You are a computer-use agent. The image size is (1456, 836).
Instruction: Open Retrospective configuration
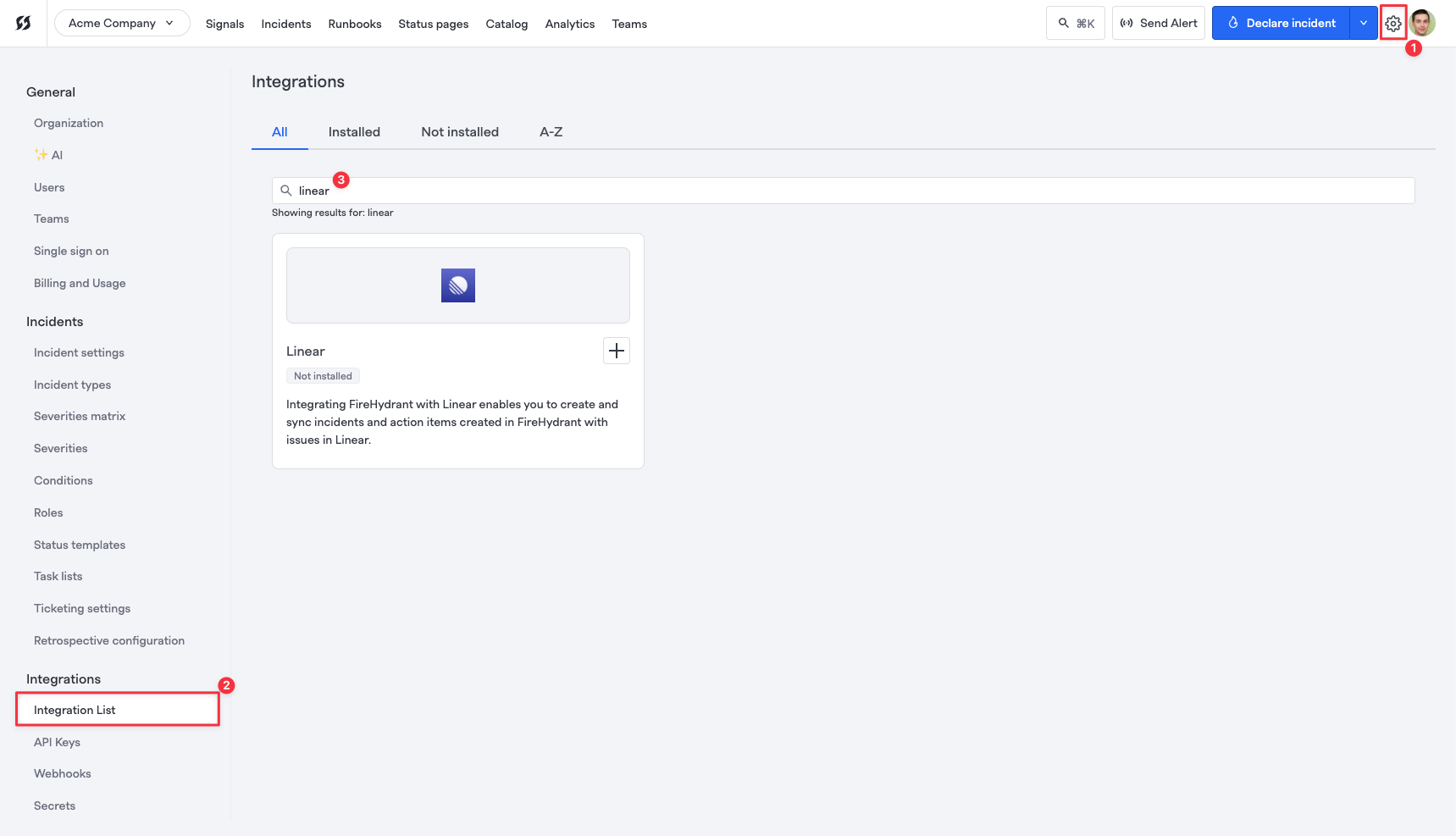tap(109, 640)
